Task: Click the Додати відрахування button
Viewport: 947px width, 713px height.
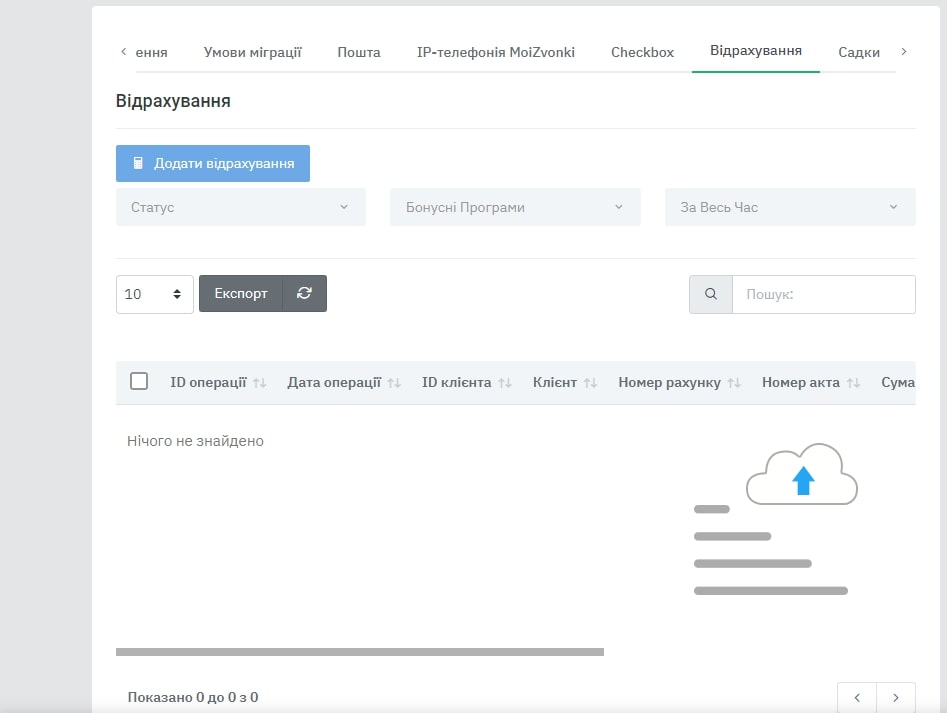Action: 213,163
